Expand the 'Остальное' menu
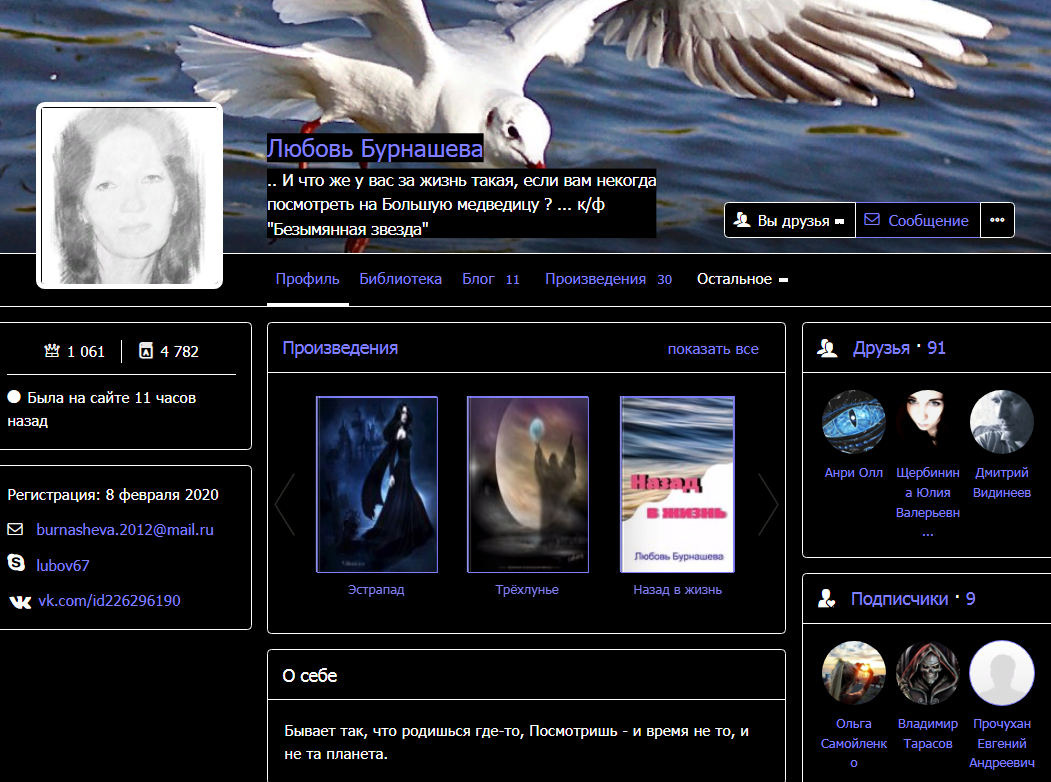 point(742,279)
